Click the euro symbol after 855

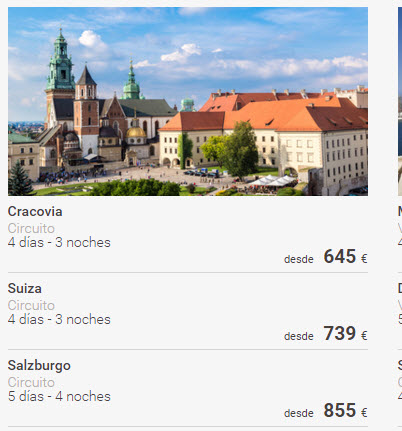364,412
